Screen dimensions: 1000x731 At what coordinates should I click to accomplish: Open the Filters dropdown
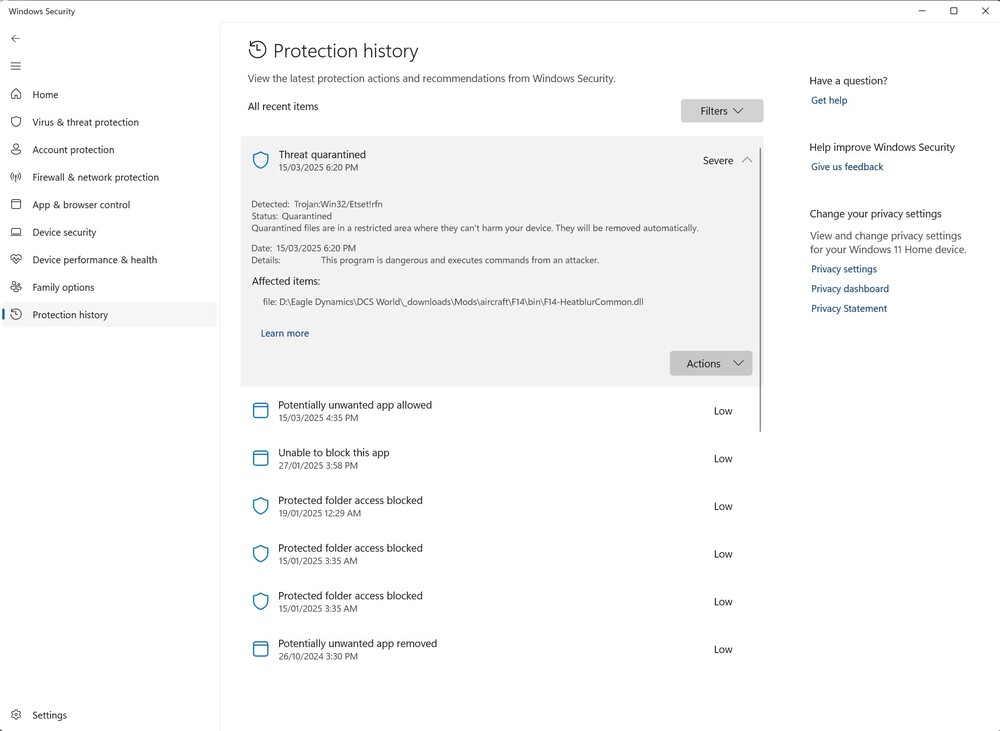721,111
